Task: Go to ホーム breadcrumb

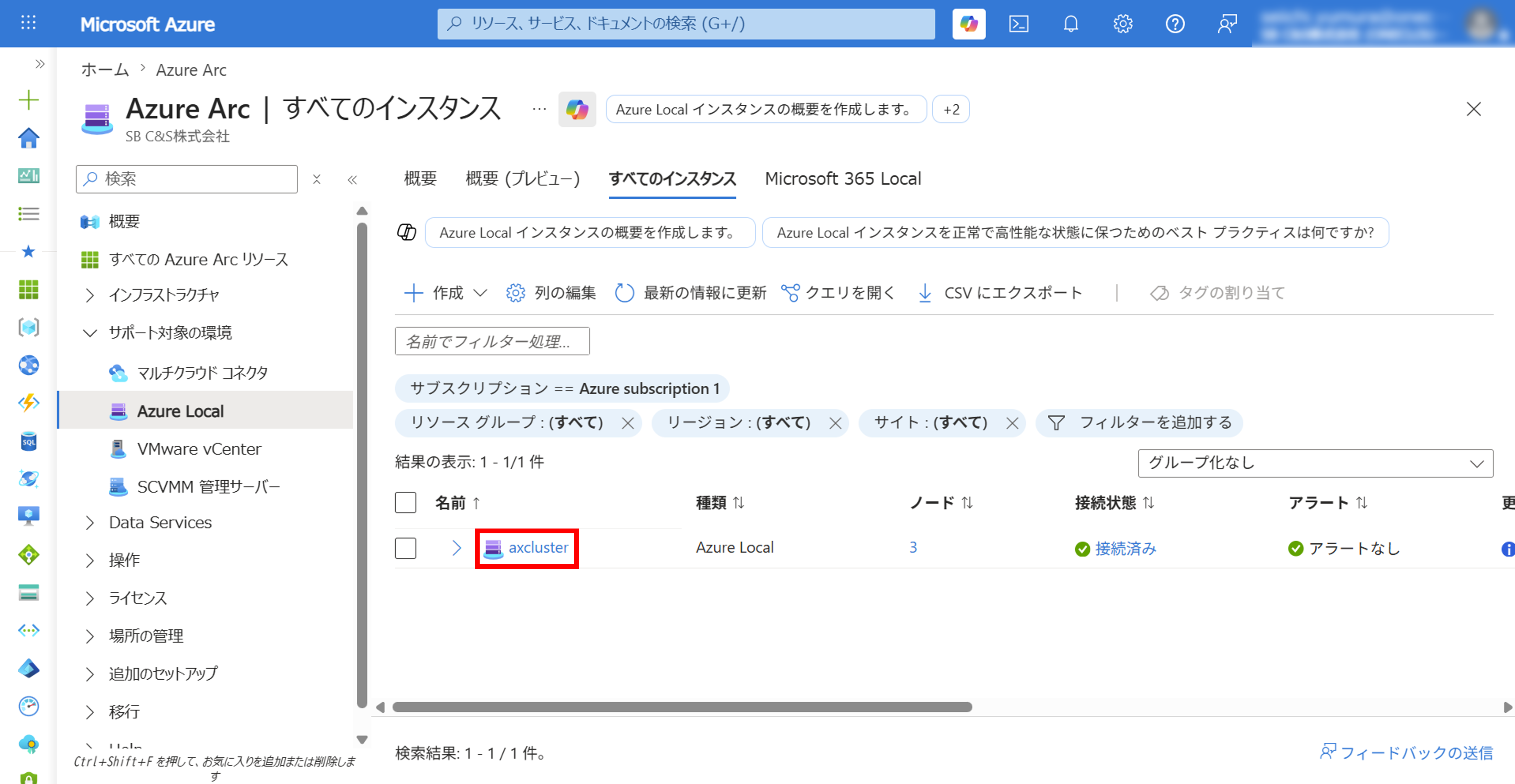Action: (x=105, y=70)
